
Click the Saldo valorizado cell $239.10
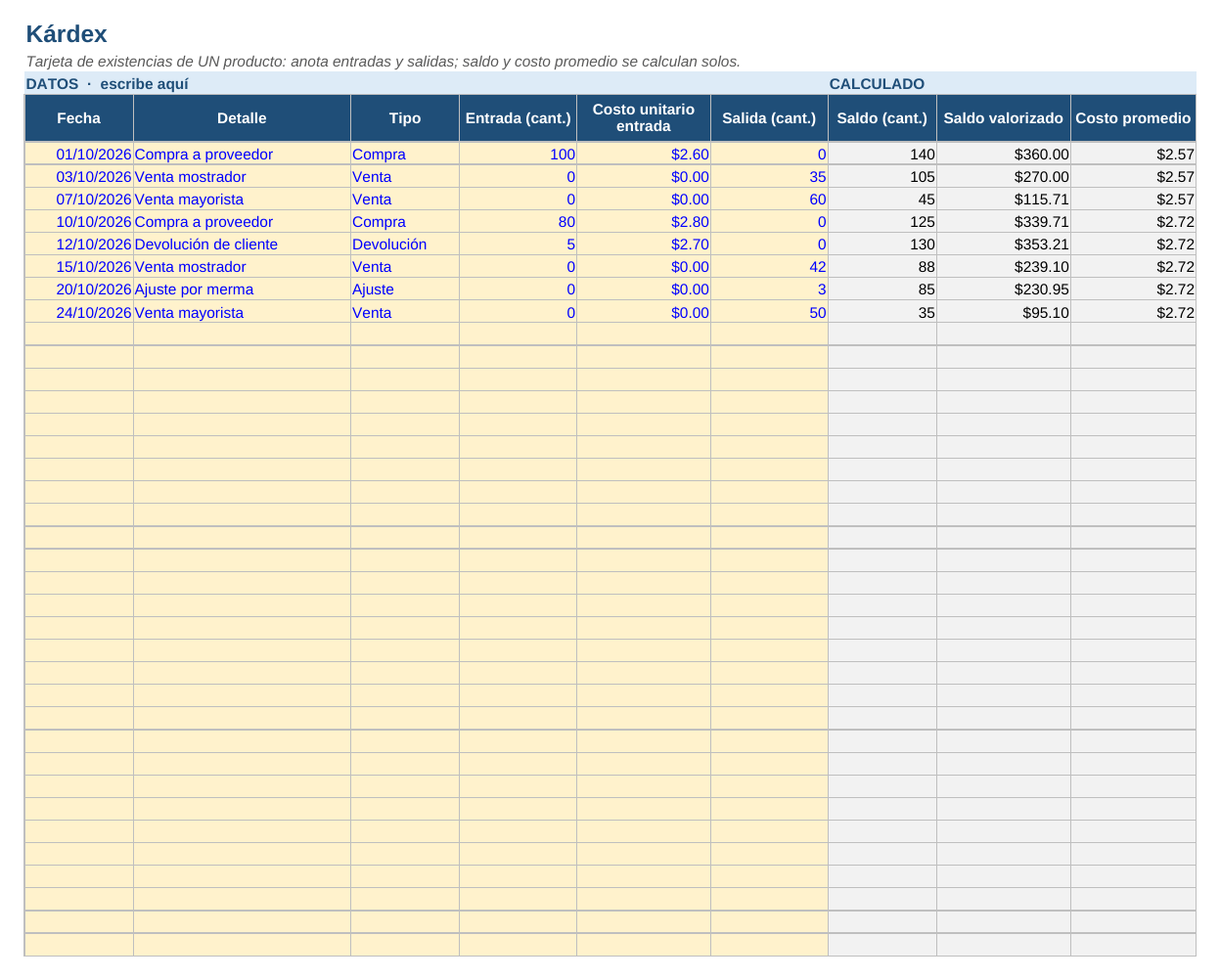click(1004, 267)
